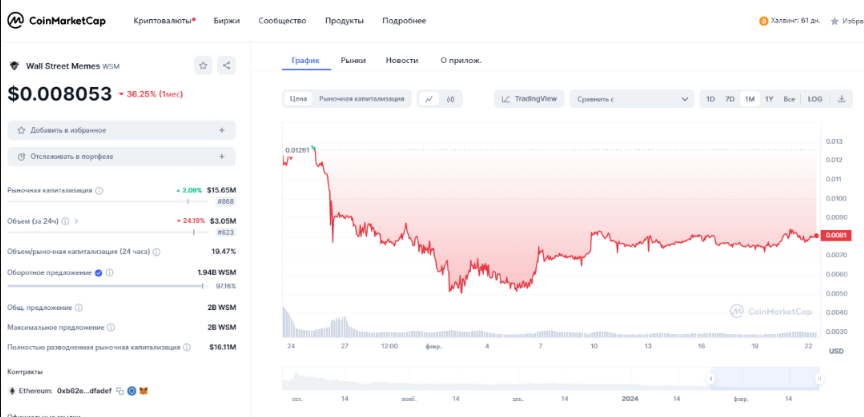This screenshot has width=864, height=417.
Task: Click the Халвинг: 61 дн. link
Action: (x=796, y=21)
